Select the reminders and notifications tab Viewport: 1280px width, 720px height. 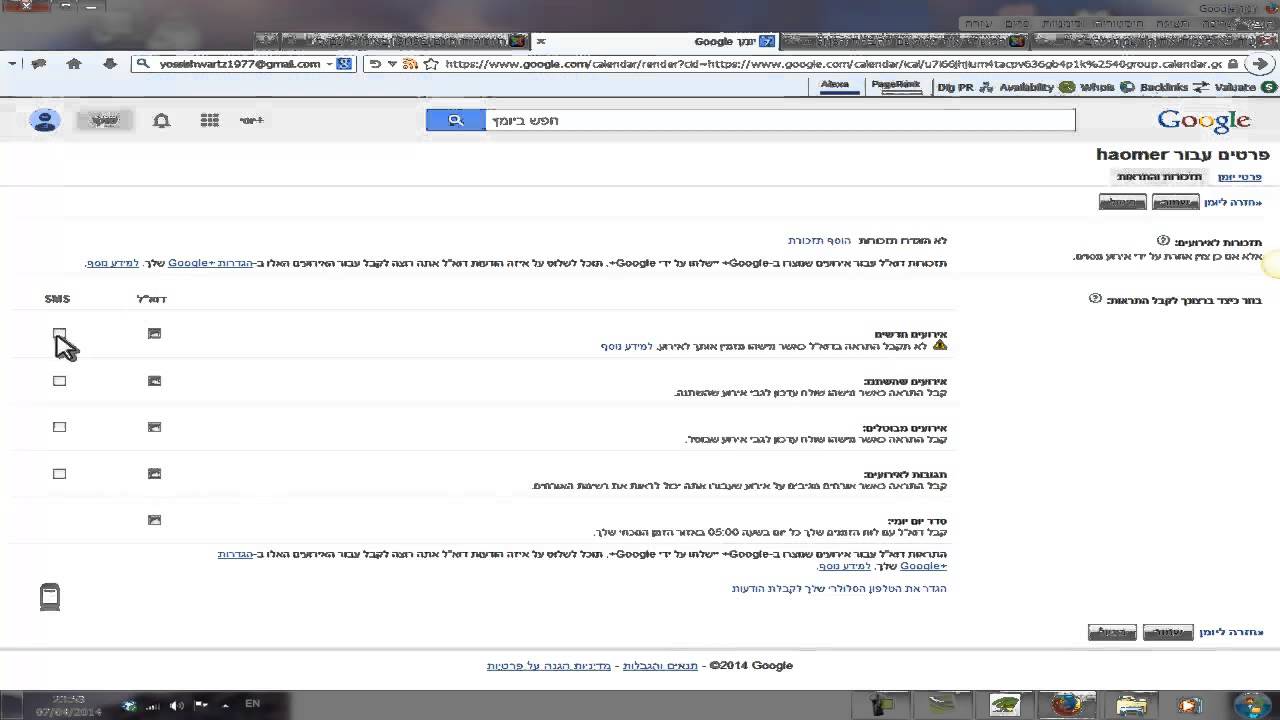coord(1159,177)
